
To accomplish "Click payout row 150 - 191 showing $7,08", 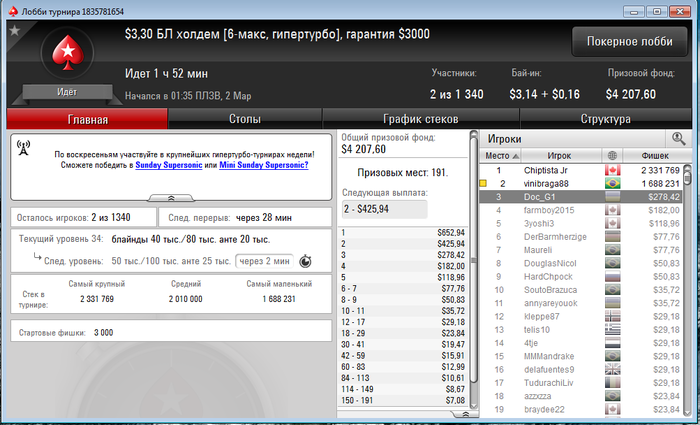I will [x=403, y=400].
